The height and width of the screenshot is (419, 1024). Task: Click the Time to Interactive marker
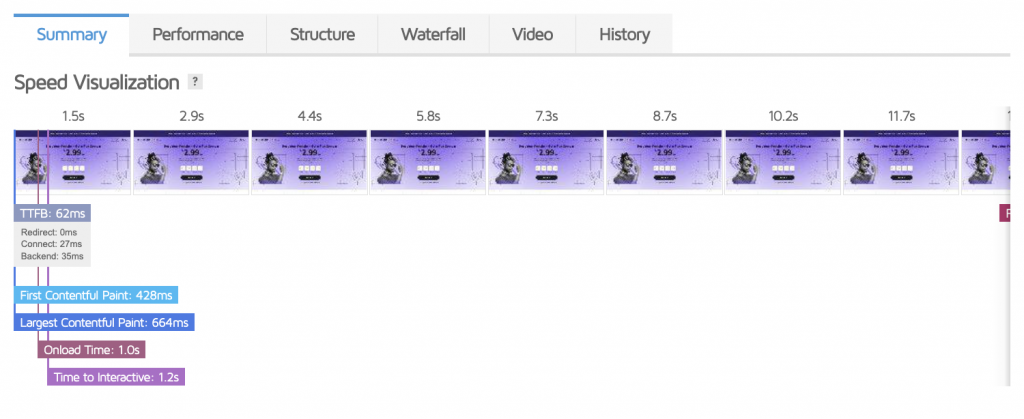tap(116, 377)
